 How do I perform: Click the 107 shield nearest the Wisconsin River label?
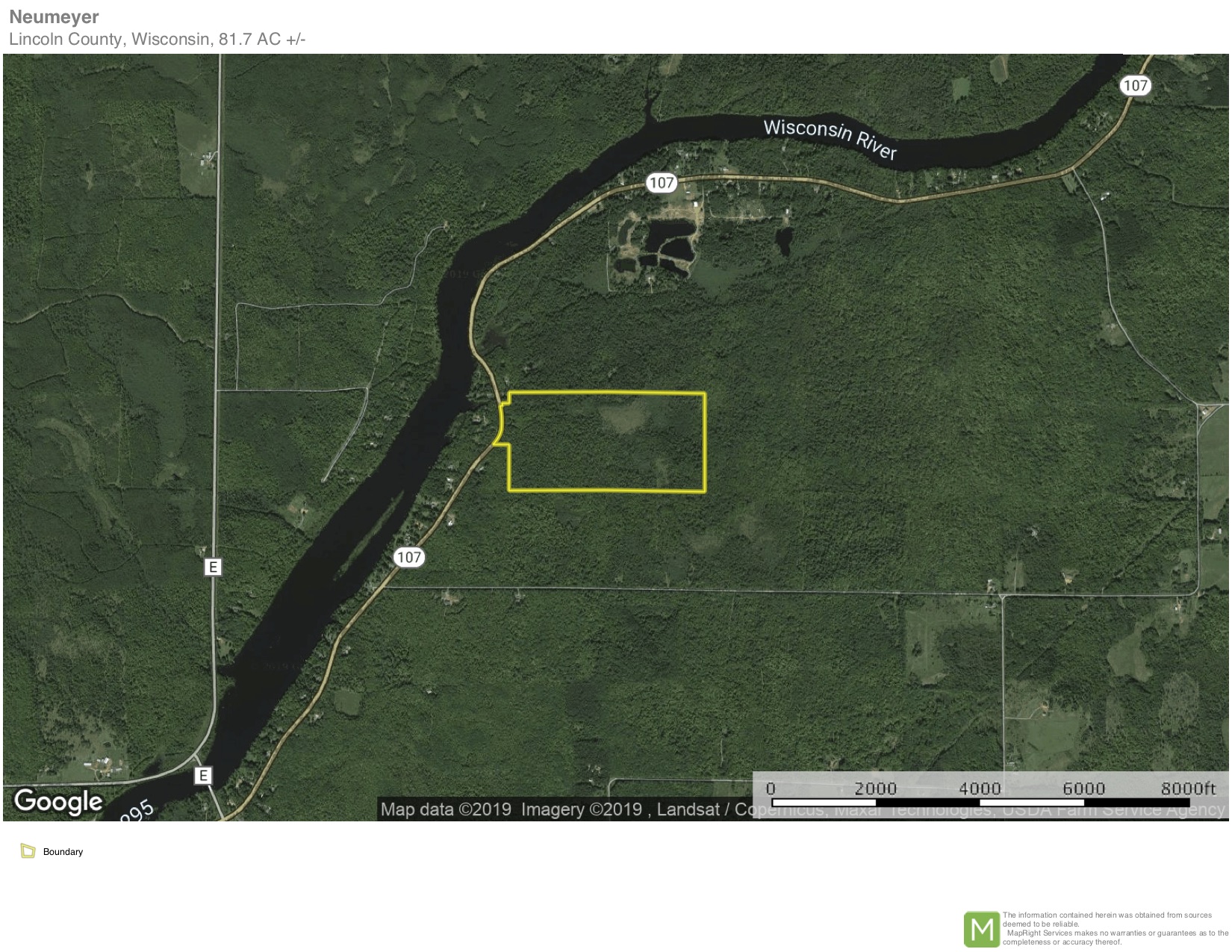(x=1135, y=85)
